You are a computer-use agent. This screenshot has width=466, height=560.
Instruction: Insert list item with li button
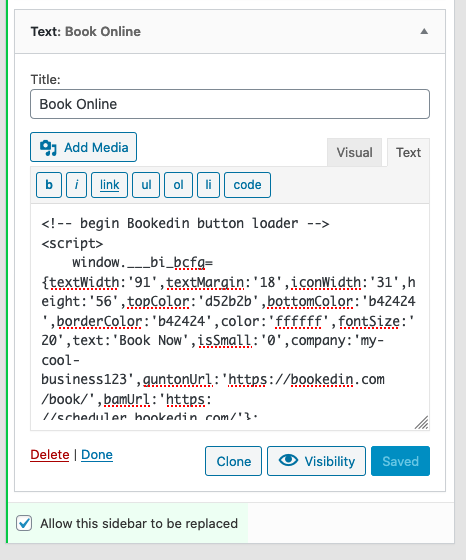208,185
